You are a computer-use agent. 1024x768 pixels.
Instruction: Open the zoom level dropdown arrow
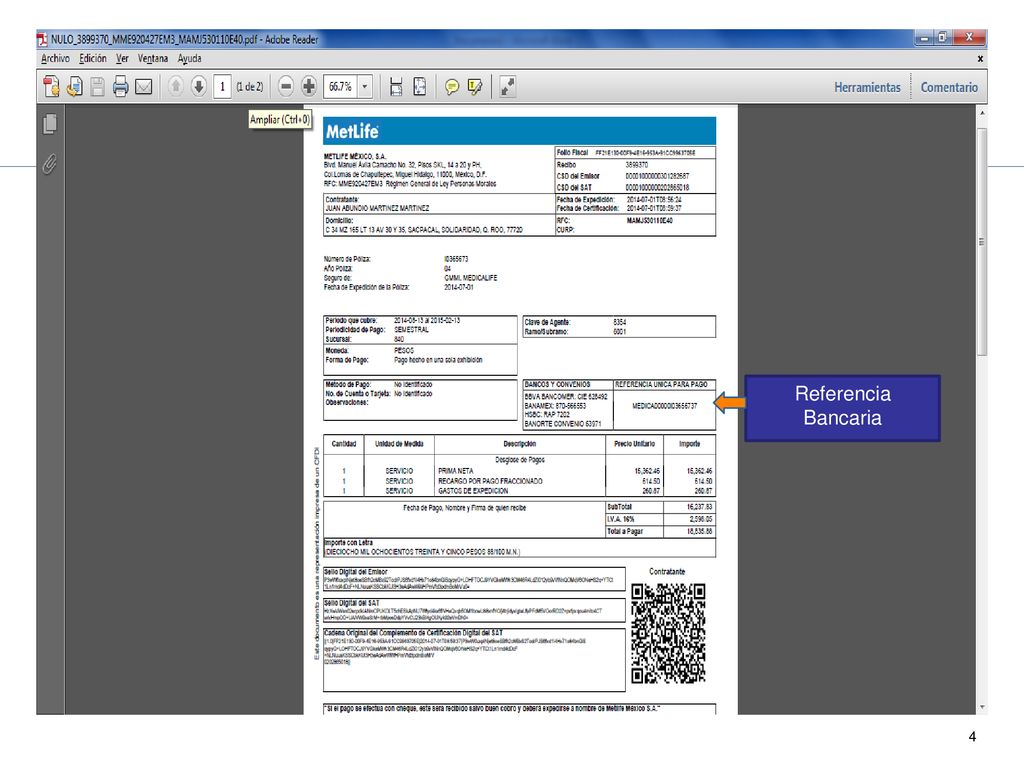coord(365,87)
